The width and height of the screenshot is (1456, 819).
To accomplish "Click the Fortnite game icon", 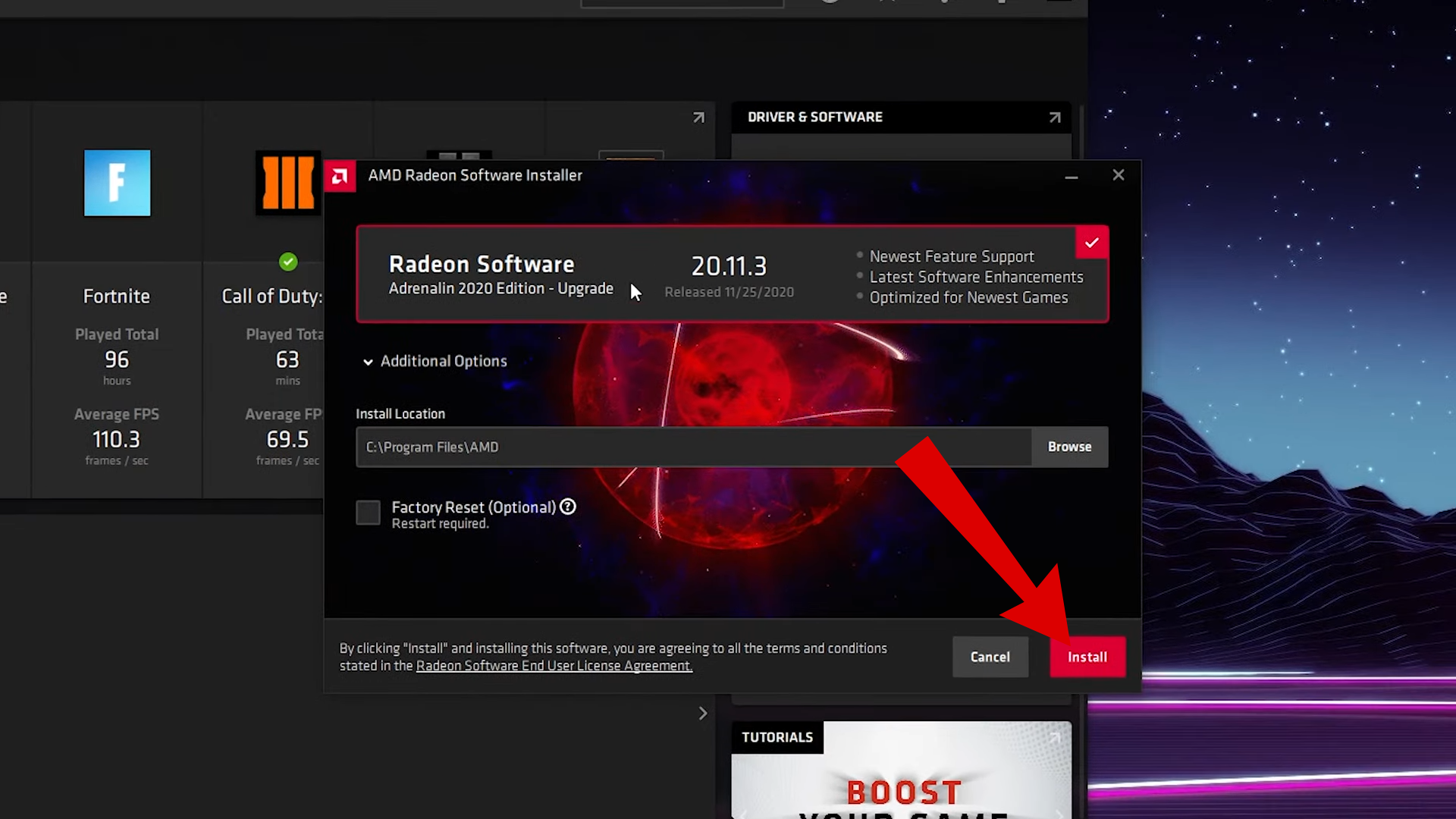I will tap(117, 183).
